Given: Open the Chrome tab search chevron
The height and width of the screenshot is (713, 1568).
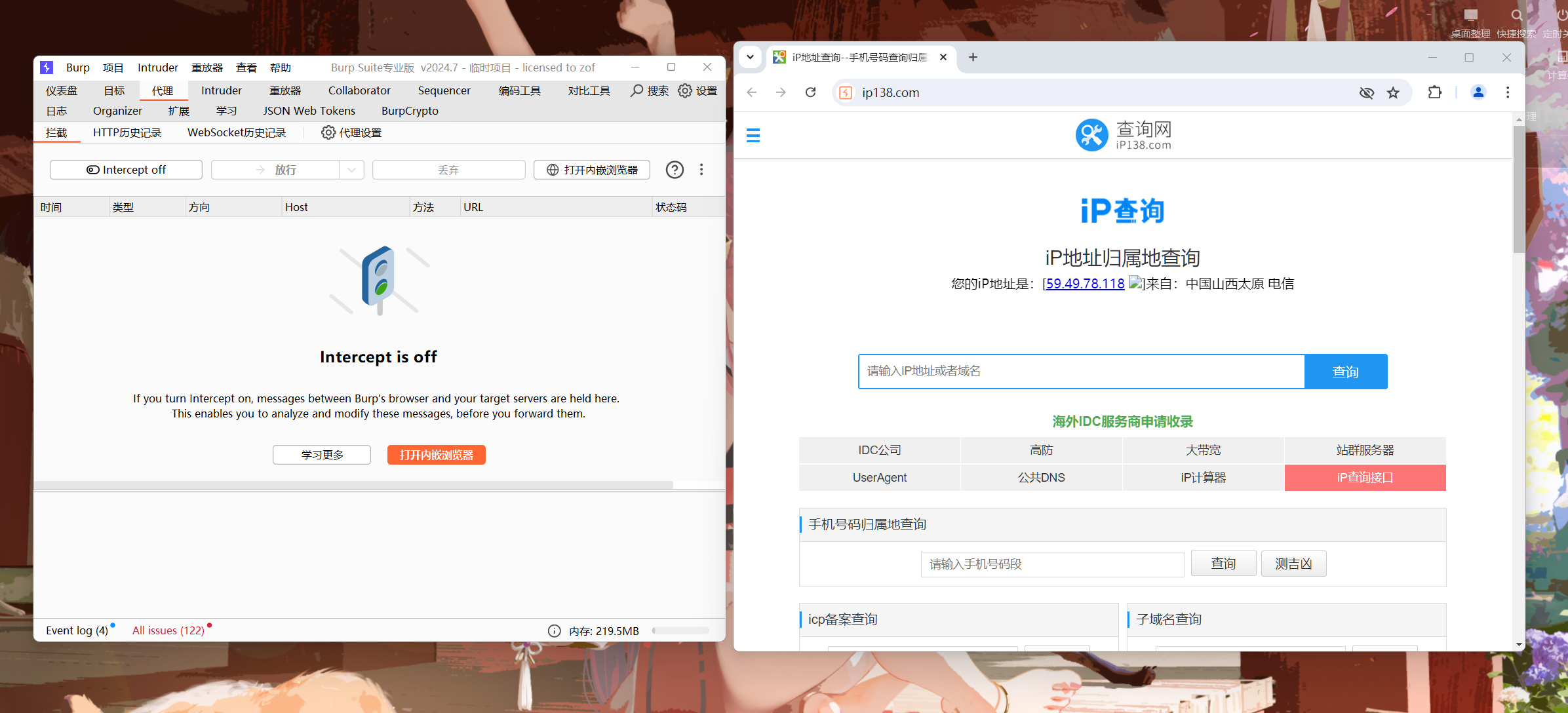Looking at the screenshot, I should [750, 57].
